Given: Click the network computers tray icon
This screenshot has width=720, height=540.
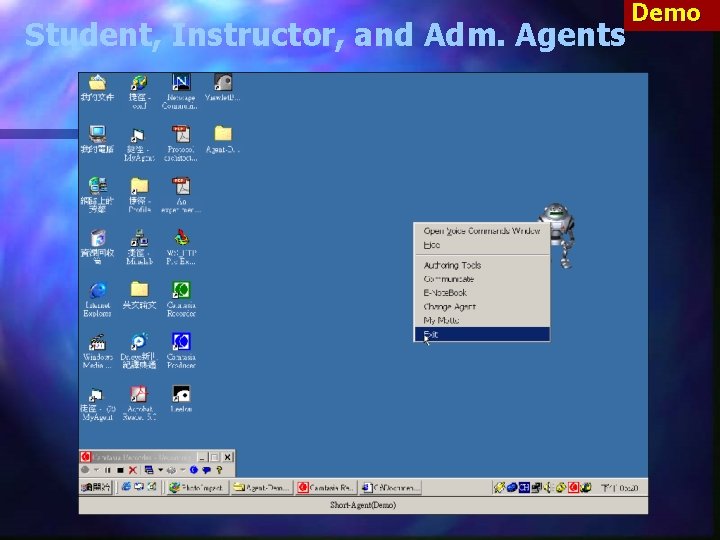Looking at the screenshot, I should pyautogui.click(x=536, y=488).
